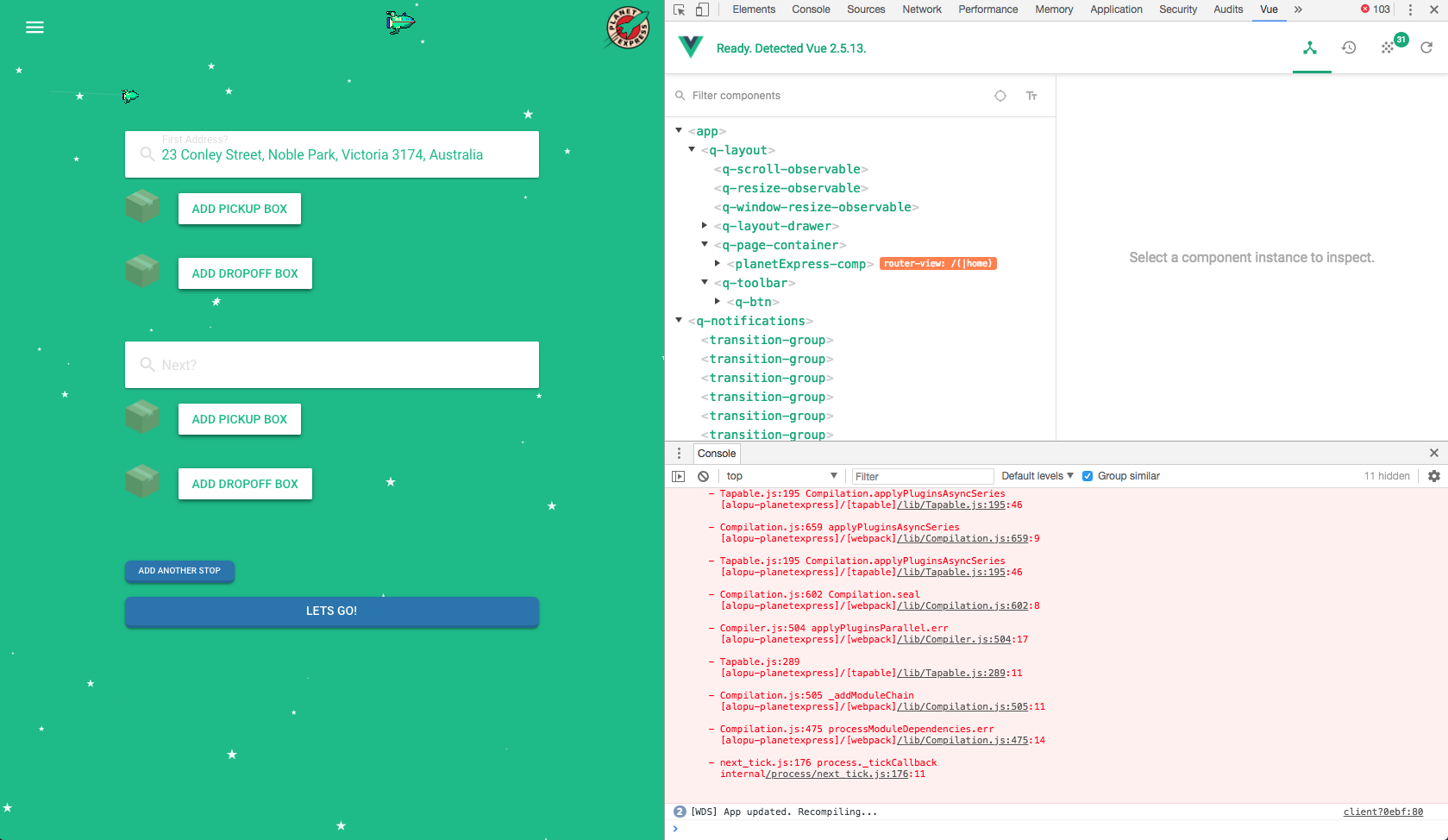Open the Console panel tab
This screenshot has width=1448, height=840.
click(717, 453)
